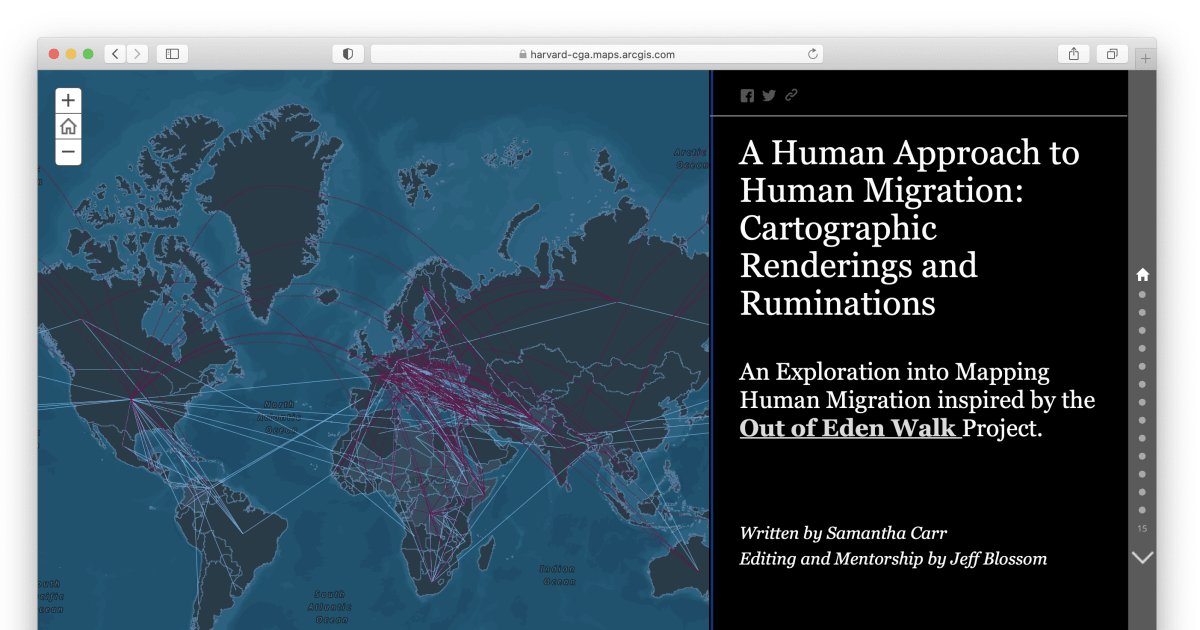Click the 'North Atlantic Ocean' map label

point(280,416)
